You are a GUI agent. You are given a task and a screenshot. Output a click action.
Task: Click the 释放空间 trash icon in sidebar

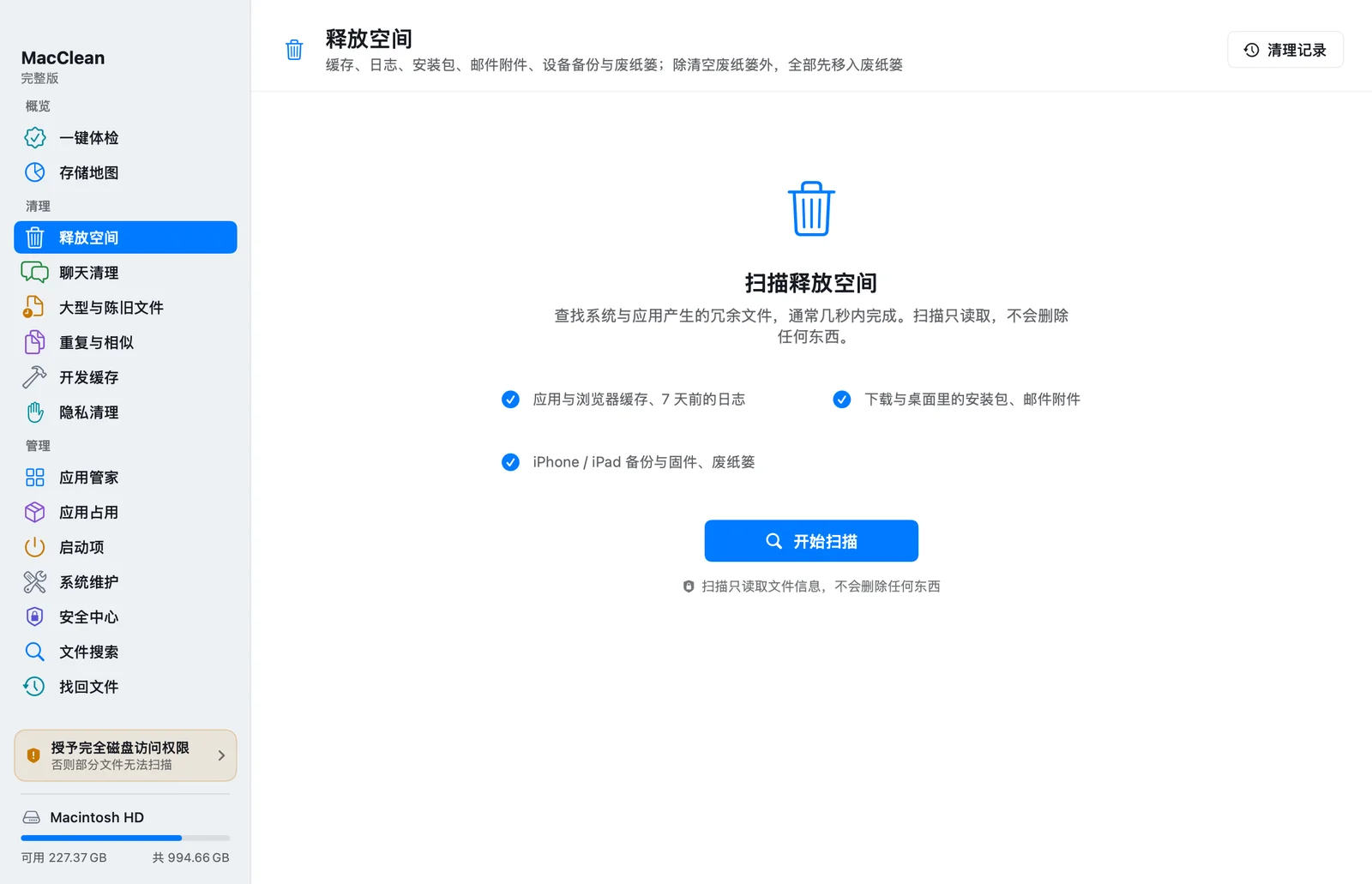[34, 238]
